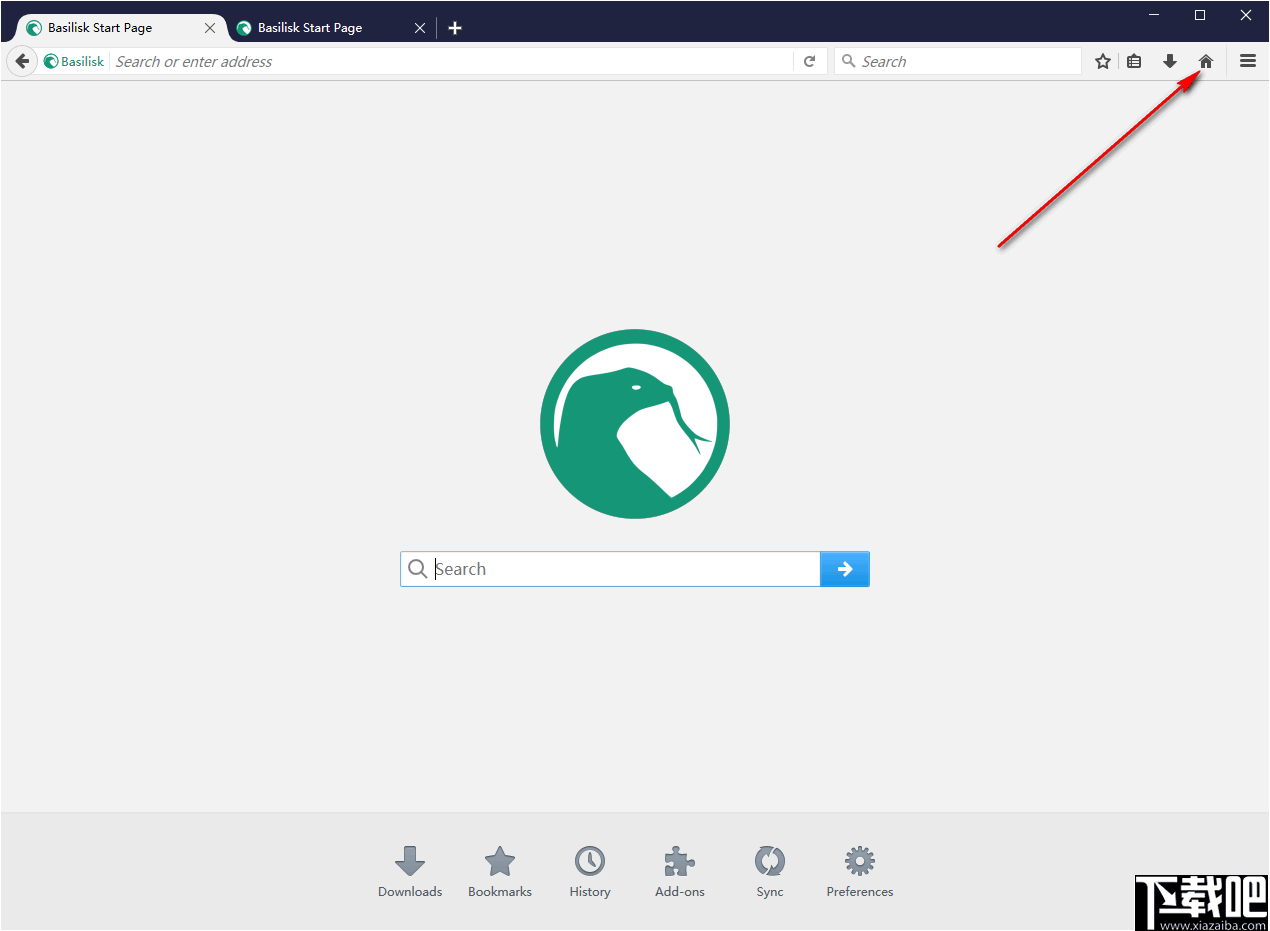
Task: Open History from the start page
Action: [x=590, y=872]
